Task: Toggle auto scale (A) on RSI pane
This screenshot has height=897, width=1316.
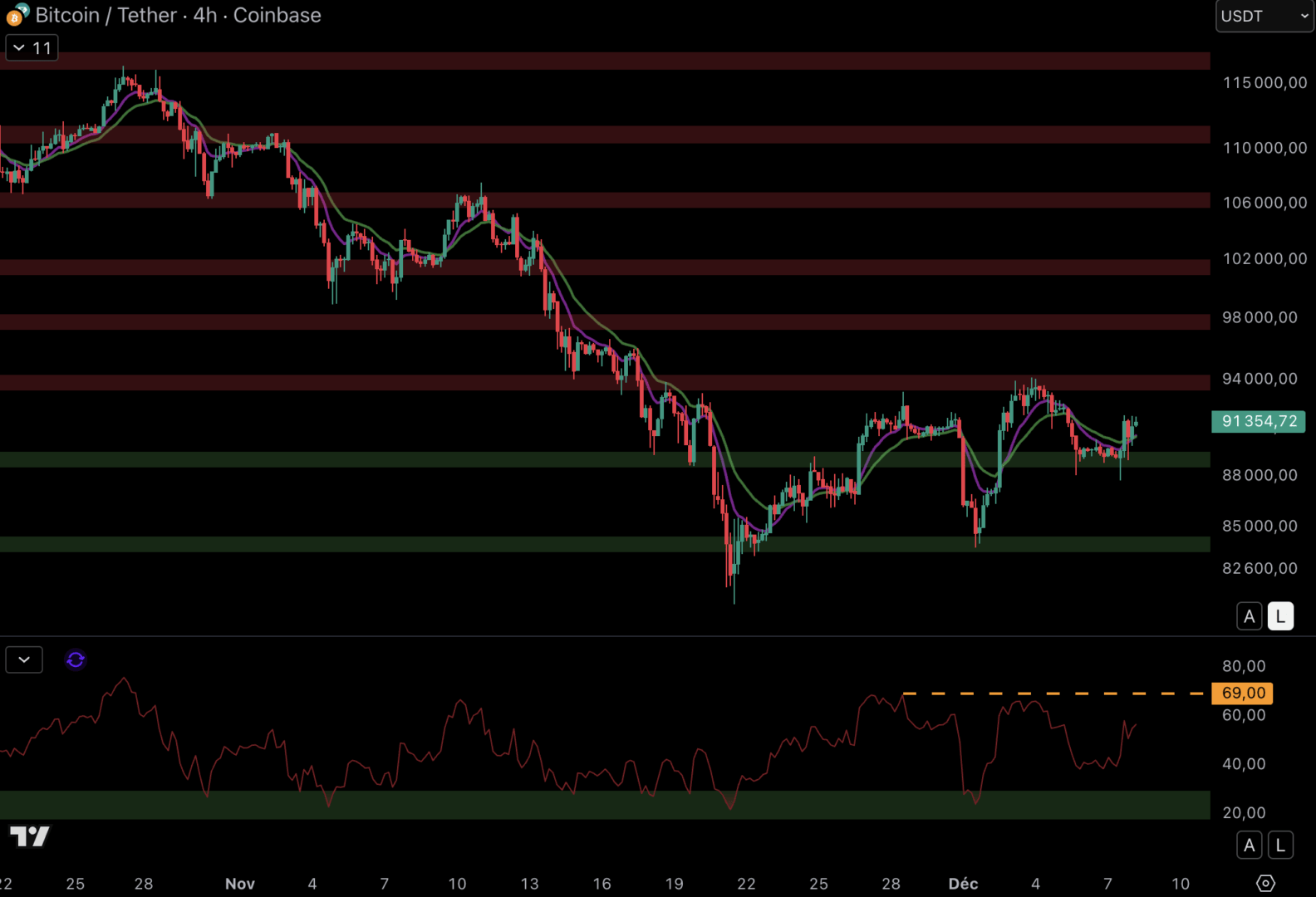Action: [1249, 846]
